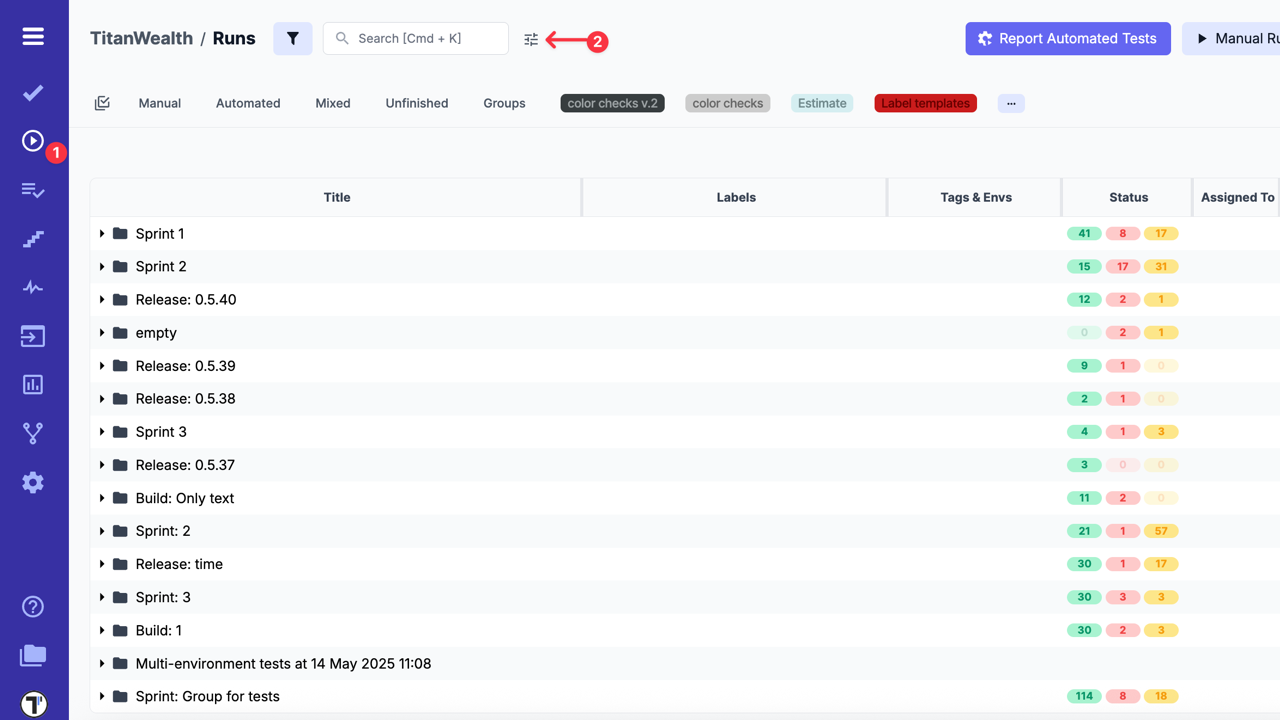Click the TitanWealth breadcrumb link
The width and height of the screenshot is (1280, 720).
(141, 38)
